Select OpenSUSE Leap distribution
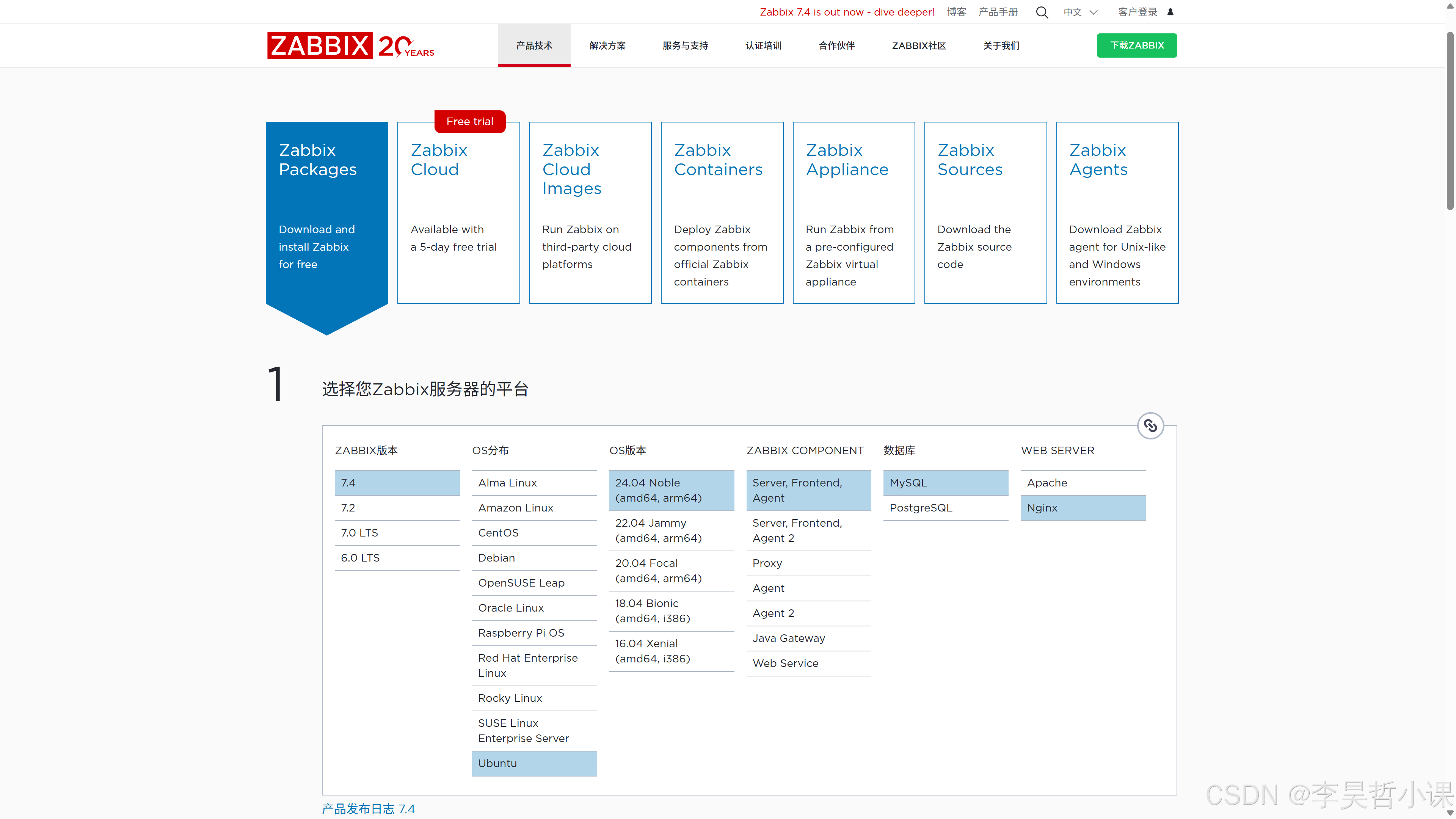 [534, 583]
